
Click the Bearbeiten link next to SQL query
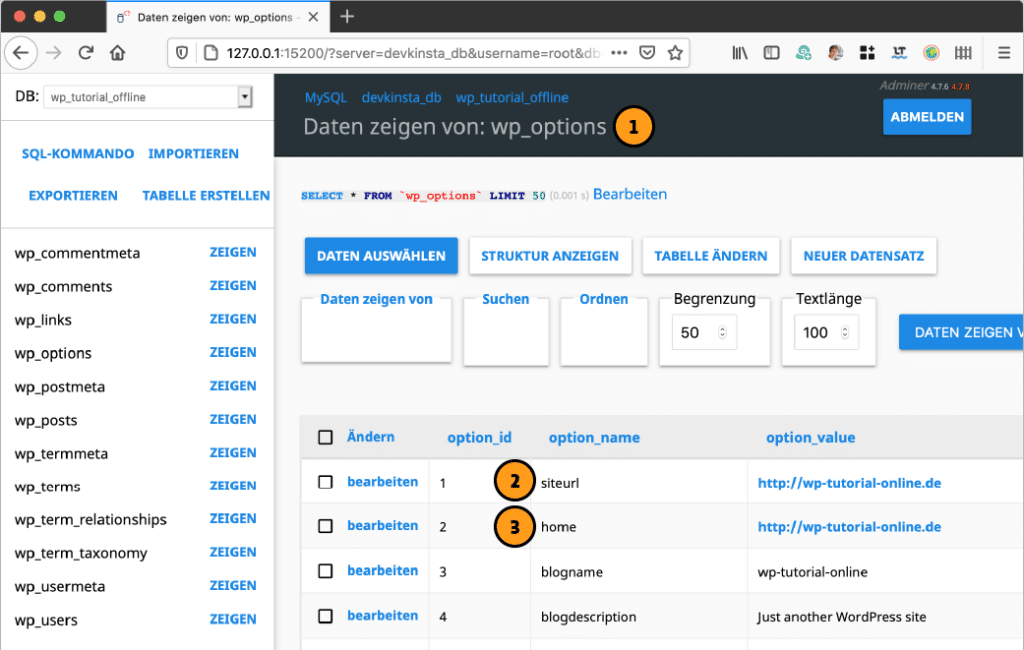pos(630,195)
